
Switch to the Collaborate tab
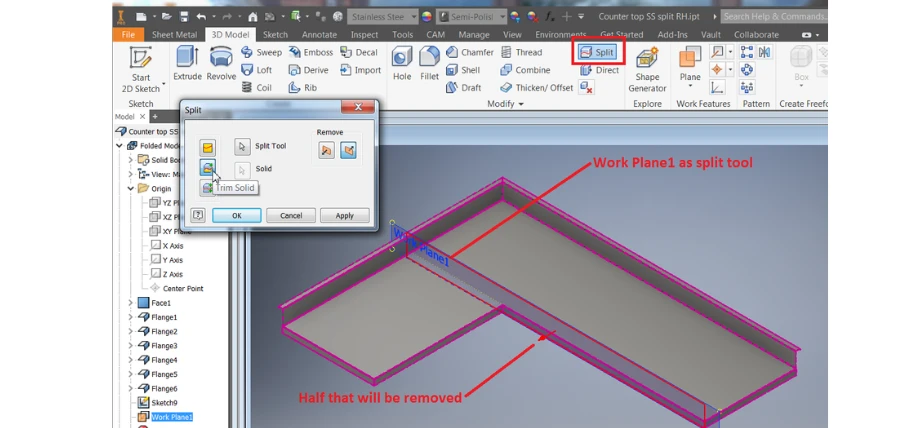pos(756,35)
